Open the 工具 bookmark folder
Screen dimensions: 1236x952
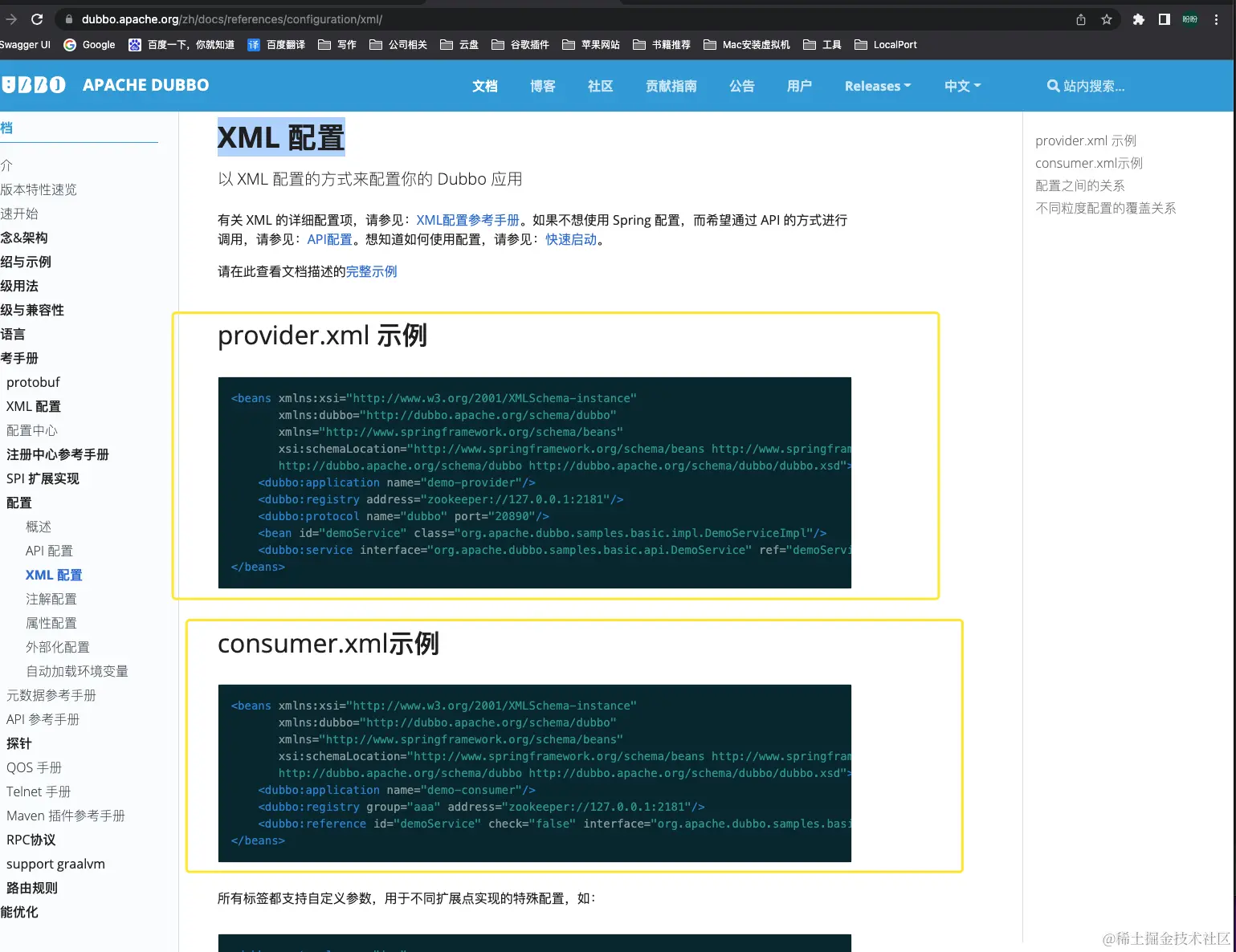[822, 45]
